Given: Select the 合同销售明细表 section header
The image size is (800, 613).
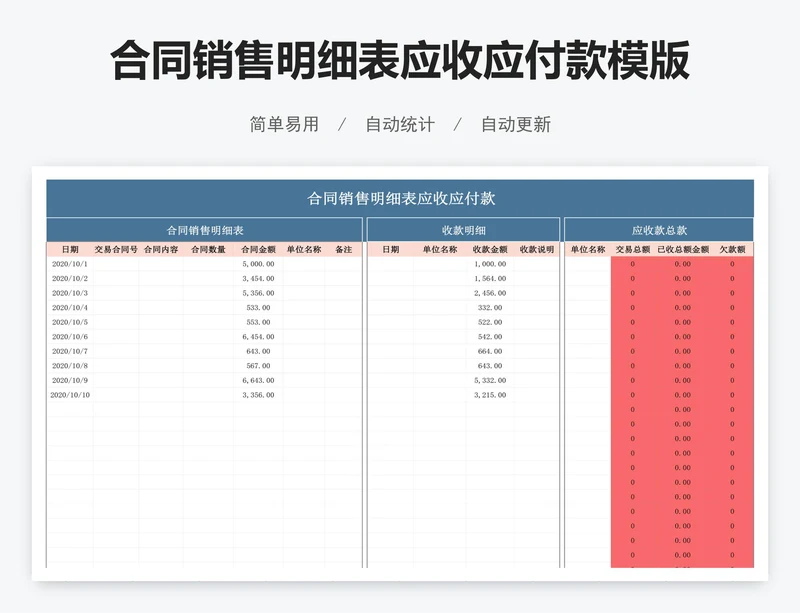Looking at the screenshot, I should coord(204,230).
